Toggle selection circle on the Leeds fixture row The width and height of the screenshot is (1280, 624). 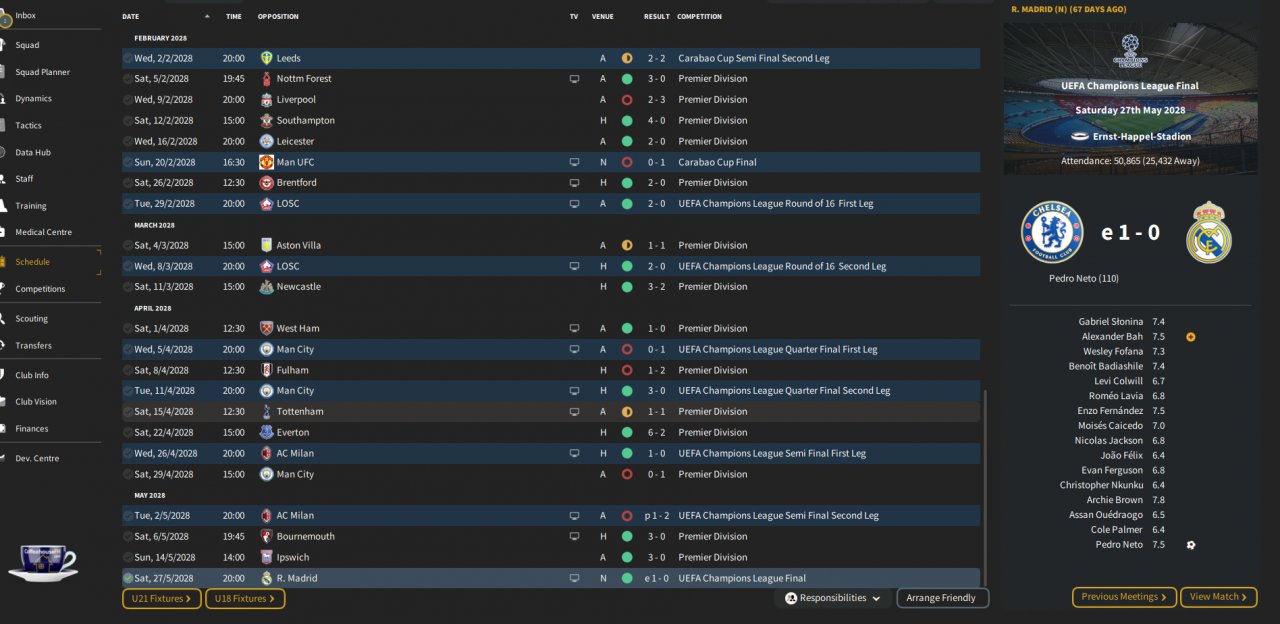[x=128, y=58]
